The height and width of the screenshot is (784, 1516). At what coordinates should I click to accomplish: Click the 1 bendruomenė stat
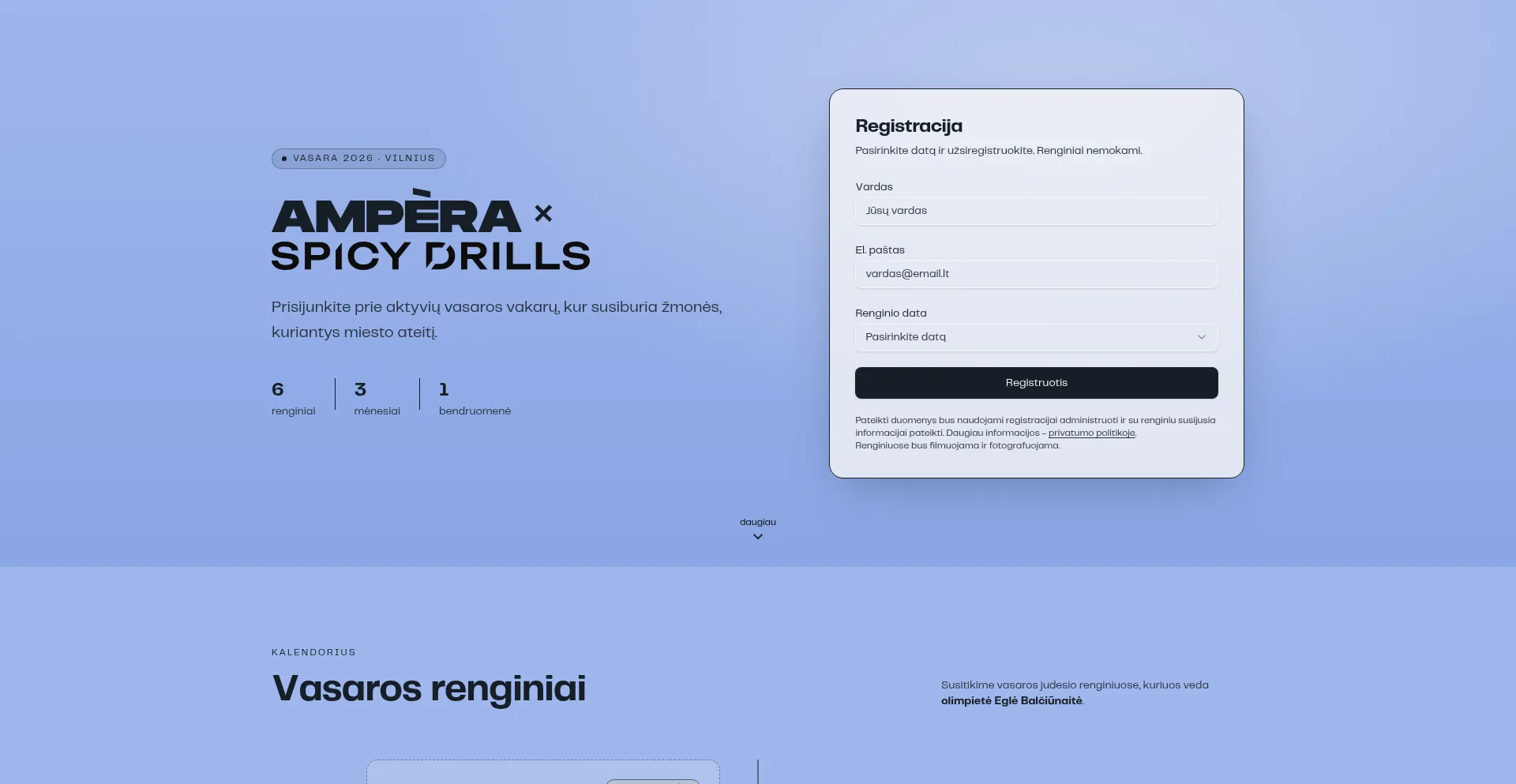475,399
